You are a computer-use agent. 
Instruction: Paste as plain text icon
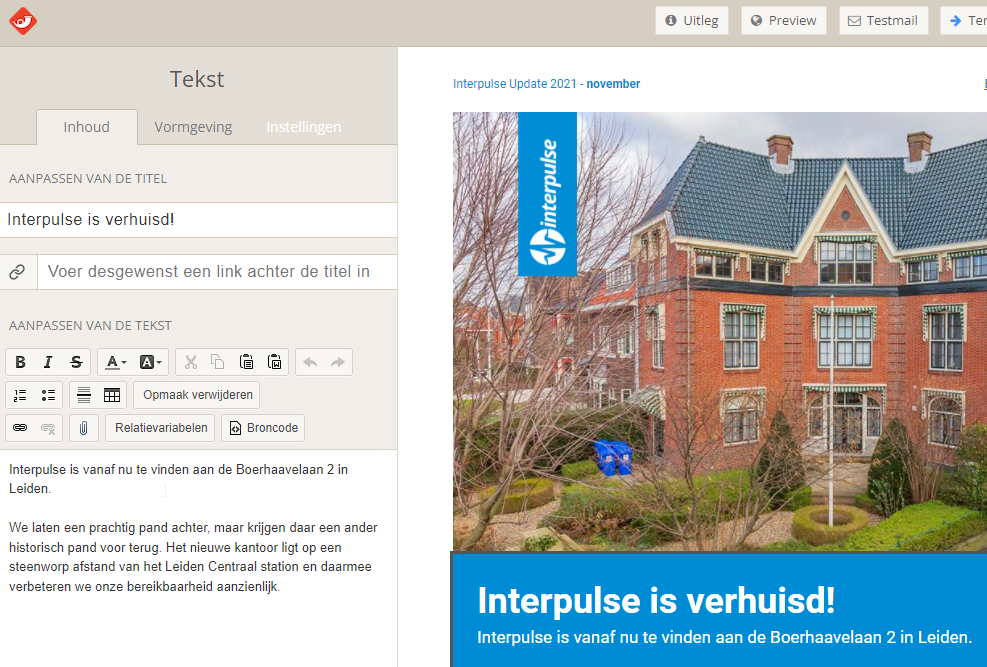(246, 362)
